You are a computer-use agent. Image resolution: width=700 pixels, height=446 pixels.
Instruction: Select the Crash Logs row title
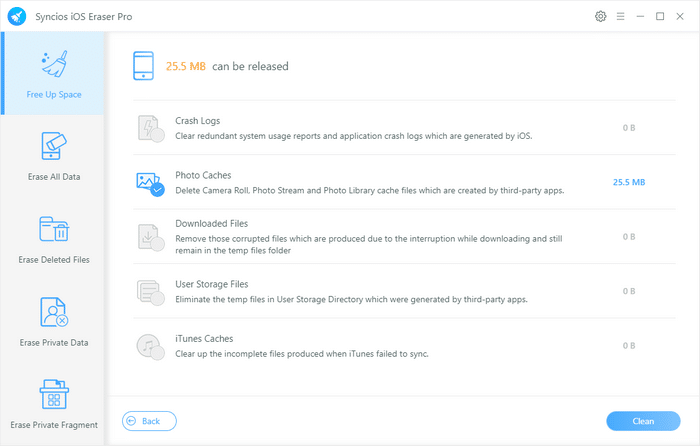pyautogui.click(x=198, y=121)
